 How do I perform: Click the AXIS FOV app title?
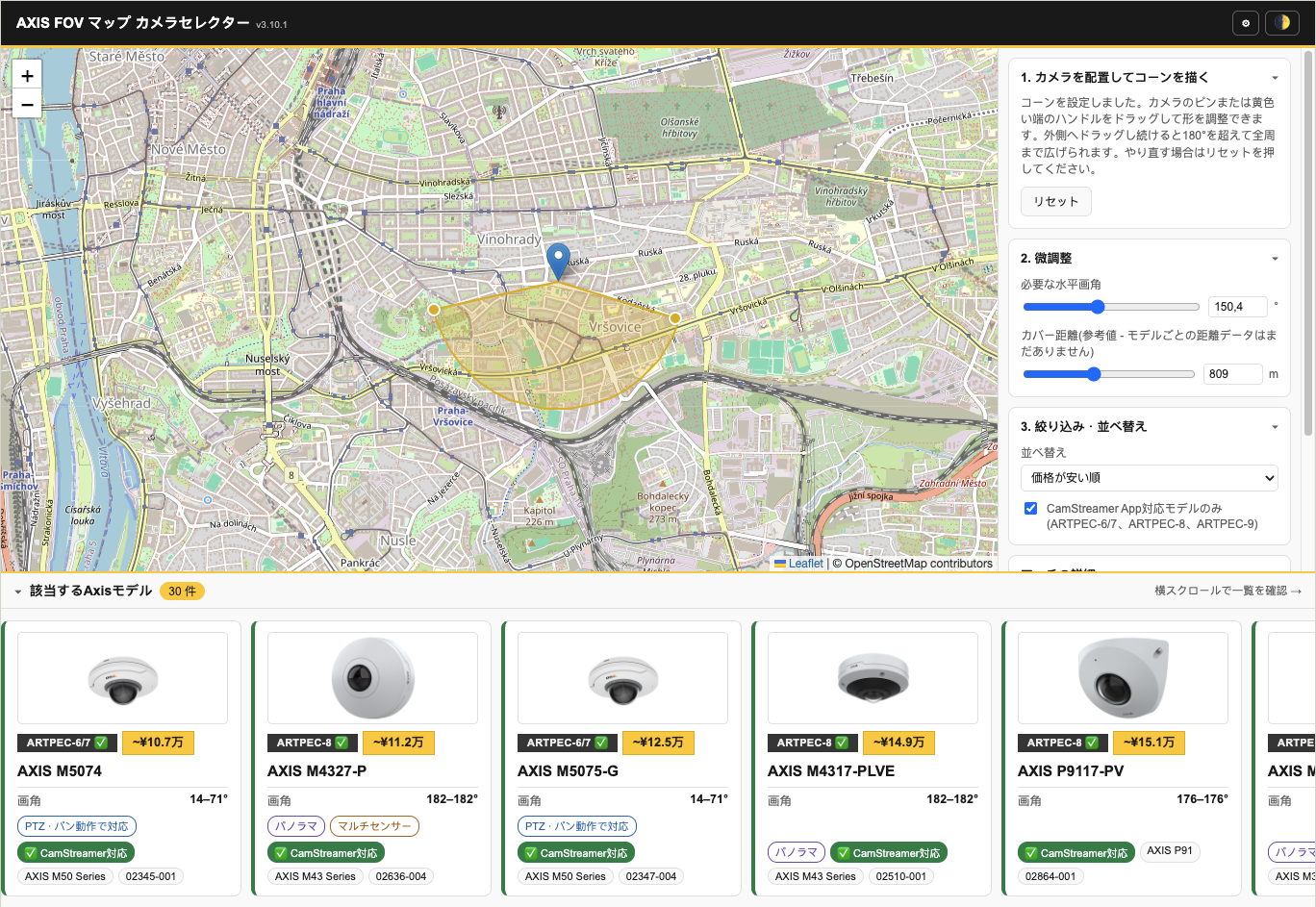coord(133,23)
